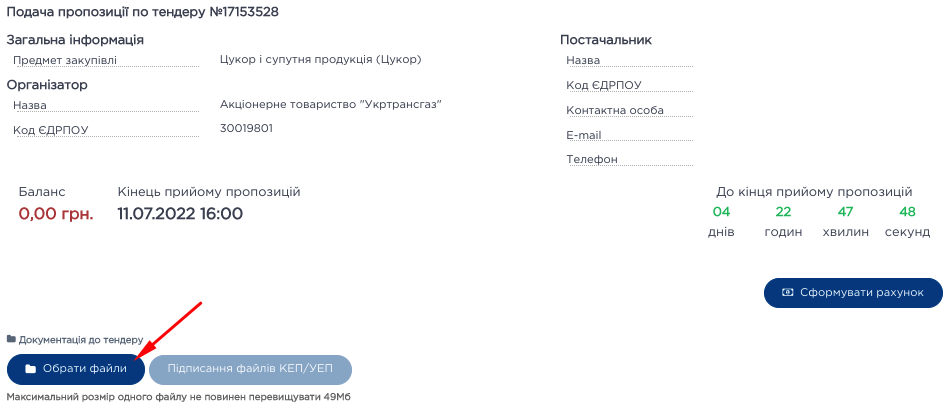The width and height of the screenshot is (950, 417).
Task: Click the countdown days value "04"
Action: coord(721,212)
